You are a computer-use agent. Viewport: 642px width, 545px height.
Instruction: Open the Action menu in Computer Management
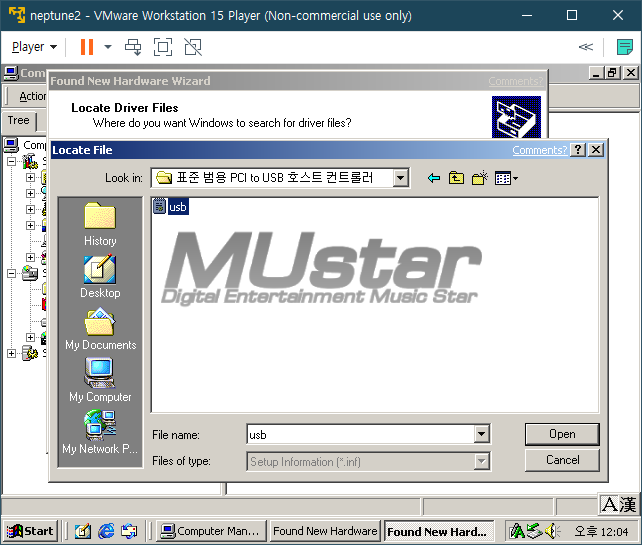(x=32, y=96)
